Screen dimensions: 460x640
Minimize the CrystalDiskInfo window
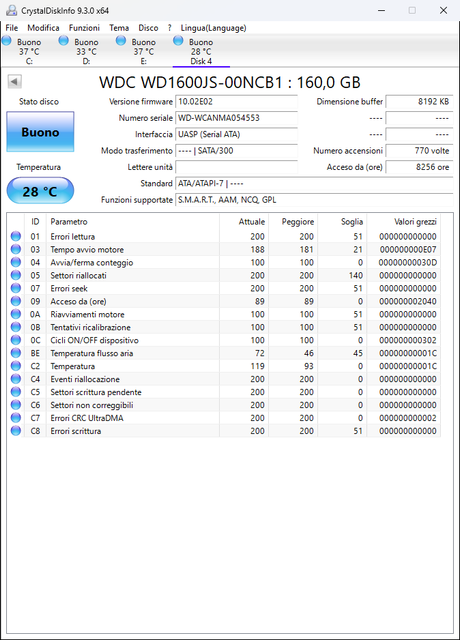[381, 10]
